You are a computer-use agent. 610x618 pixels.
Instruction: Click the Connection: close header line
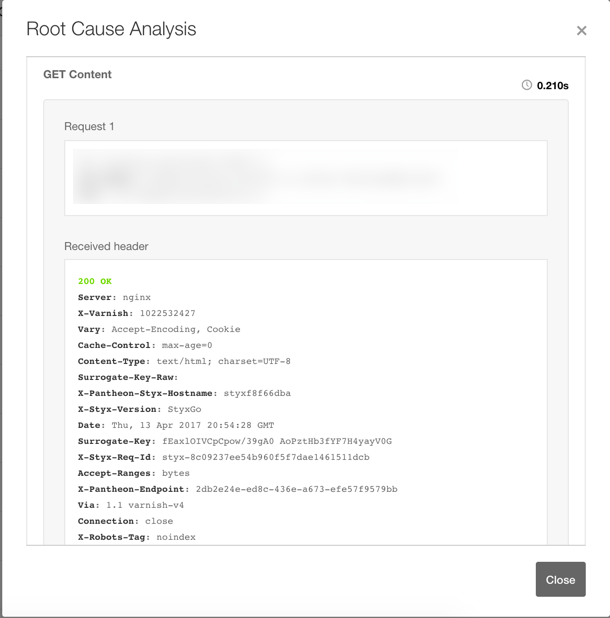(x=125, y=521)
